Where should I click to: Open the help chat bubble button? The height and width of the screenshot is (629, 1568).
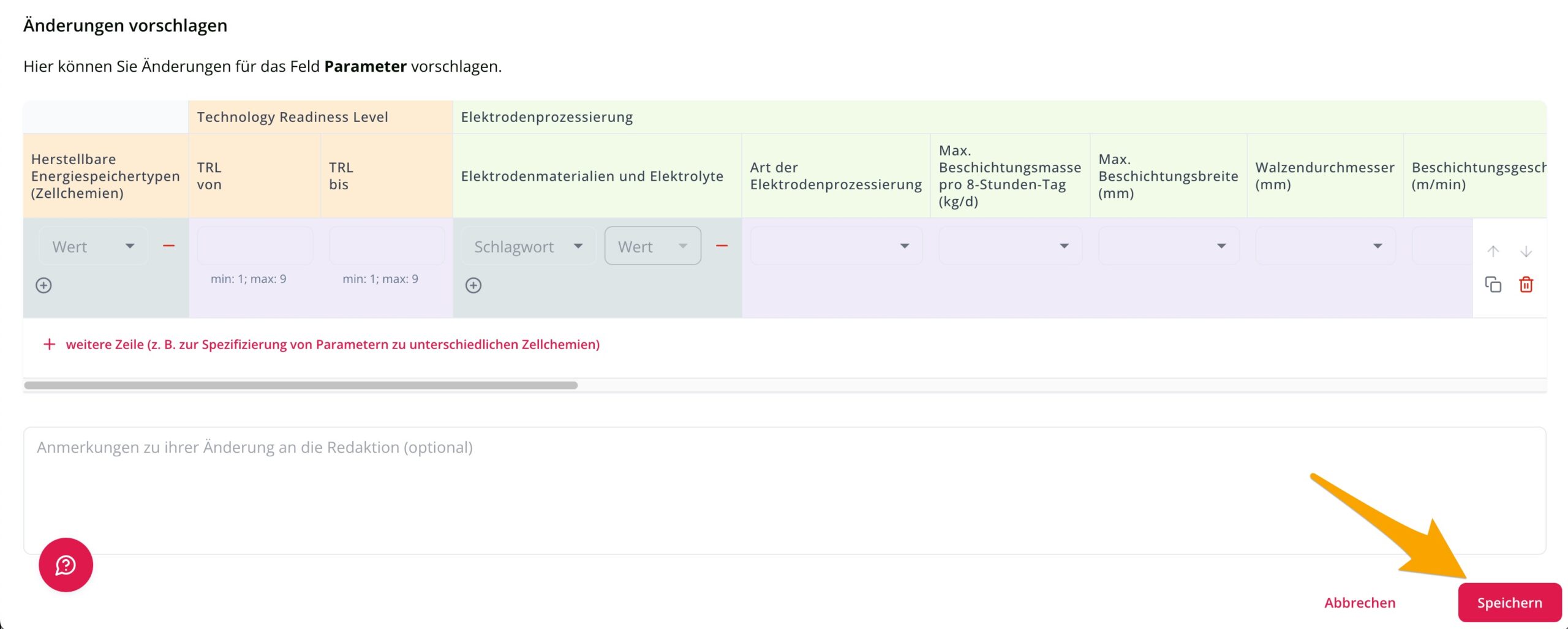[66, 565]
